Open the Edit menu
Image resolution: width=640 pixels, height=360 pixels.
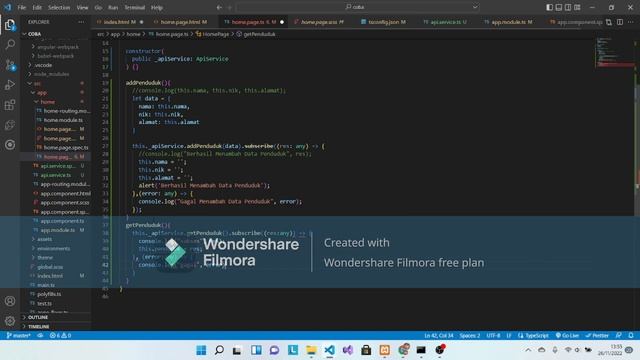[x=37, y=7]
